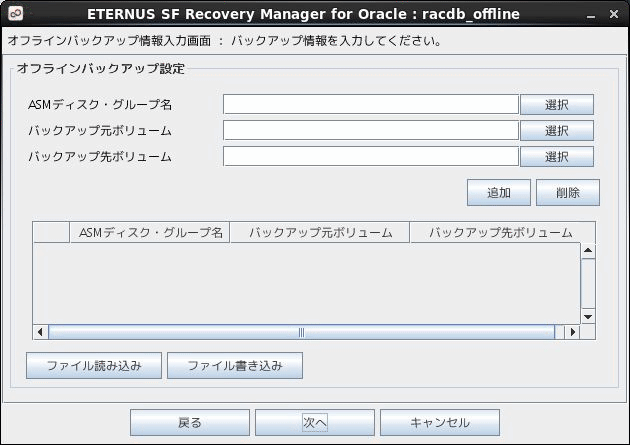
Task: Click the table's vertical scrollbar up arrow
Action: coord(588,251)
